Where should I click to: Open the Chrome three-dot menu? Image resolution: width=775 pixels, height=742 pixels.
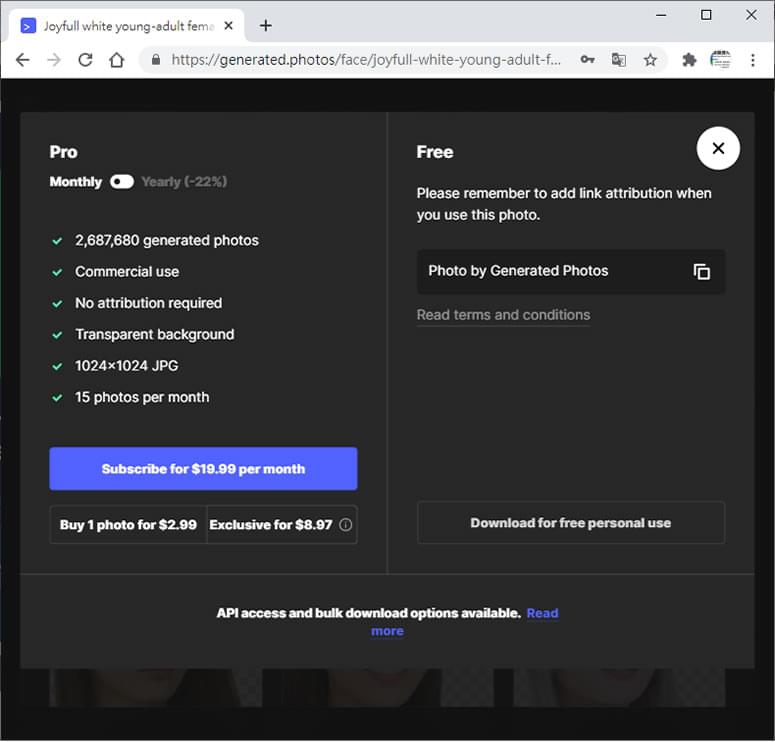(x=752, y=60)
